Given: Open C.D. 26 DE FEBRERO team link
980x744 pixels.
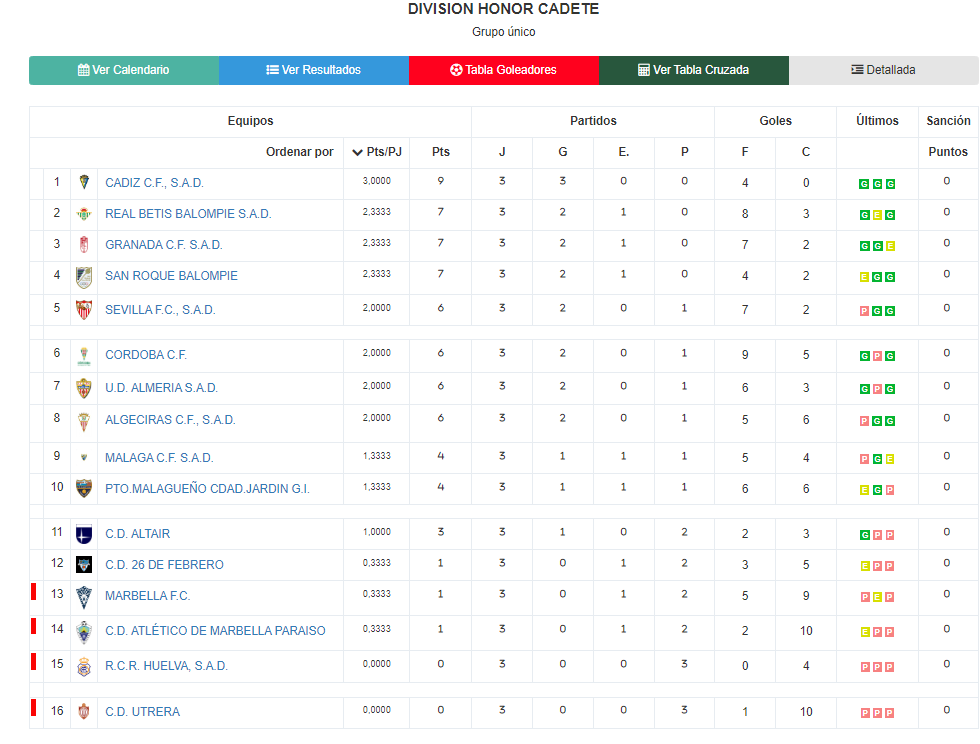Looking at the screenshot, I should (x=164, y=565).
